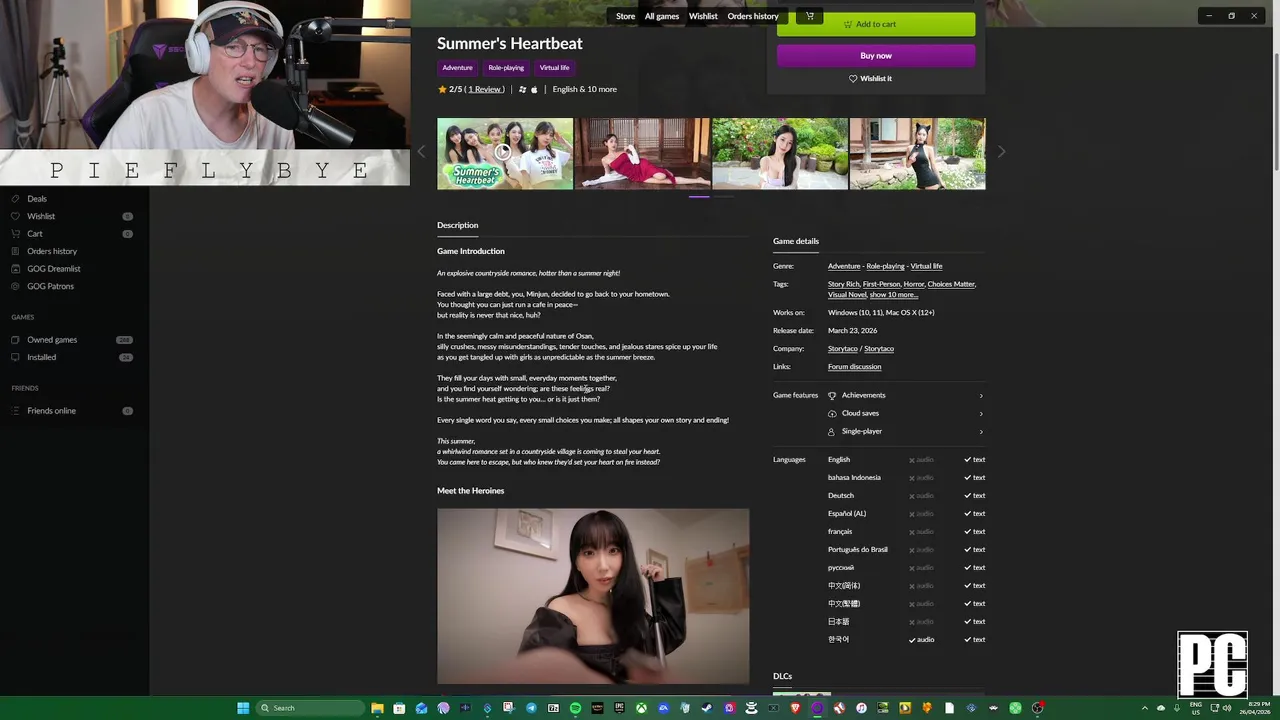Open Installed games in the sidebar
The width and height of the screenshot is (1280, 720).
[41, 357]
